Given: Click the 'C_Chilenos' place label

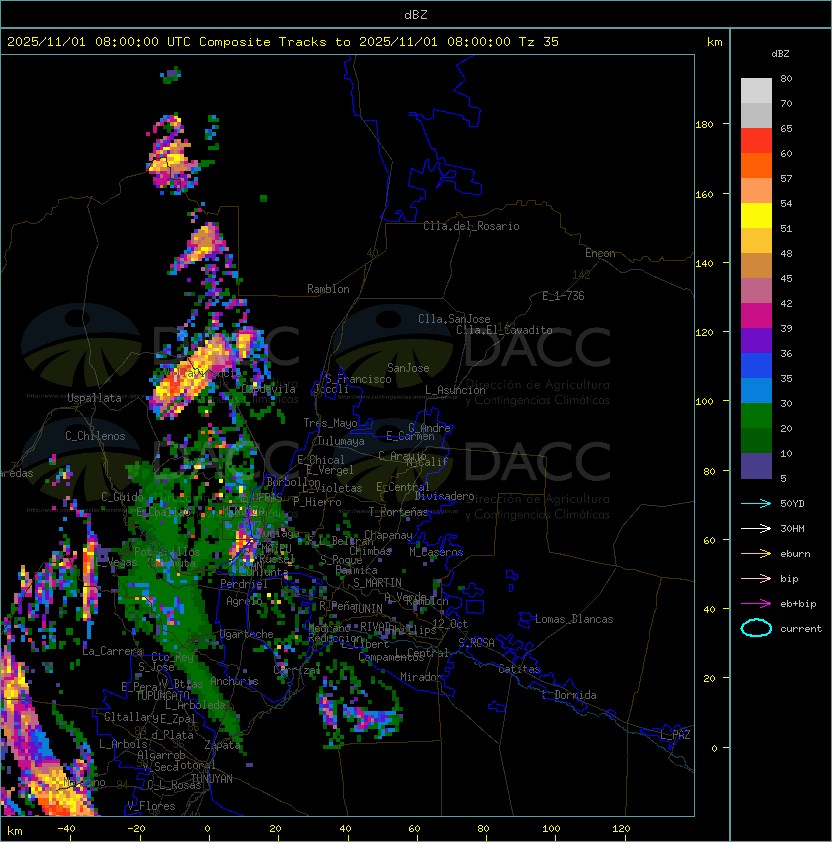Looking at the screenshot, I should [95, 436].
